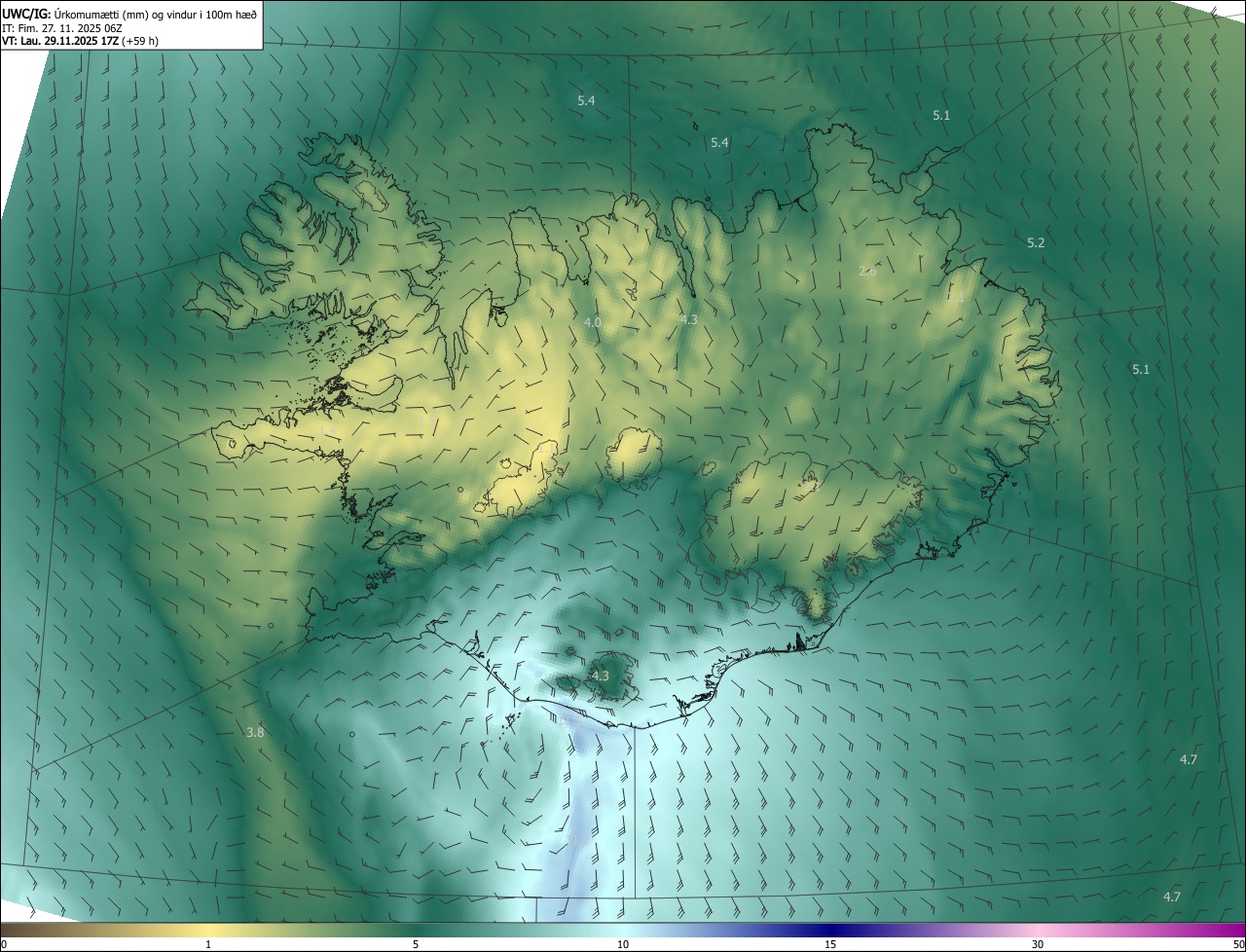
Task: Click the 0 tick on the colour scale
Action: (x=4, y=944)
